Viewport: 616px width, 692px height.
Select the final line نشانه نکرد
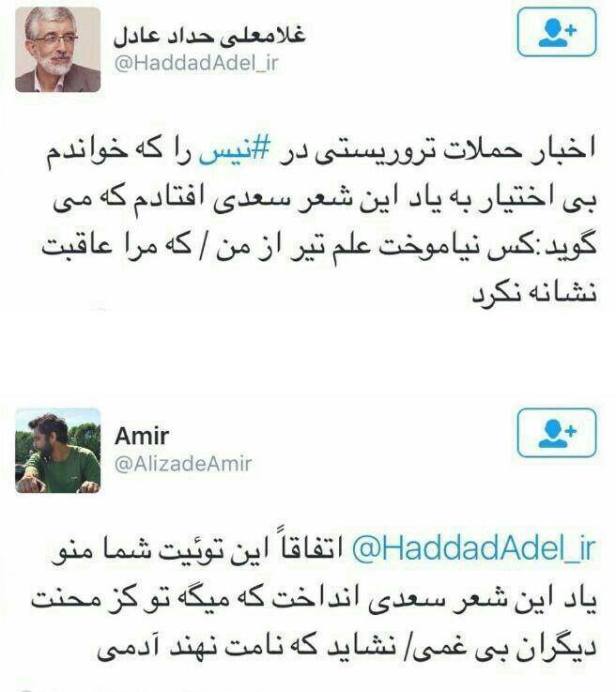click(x=535, y=293)
